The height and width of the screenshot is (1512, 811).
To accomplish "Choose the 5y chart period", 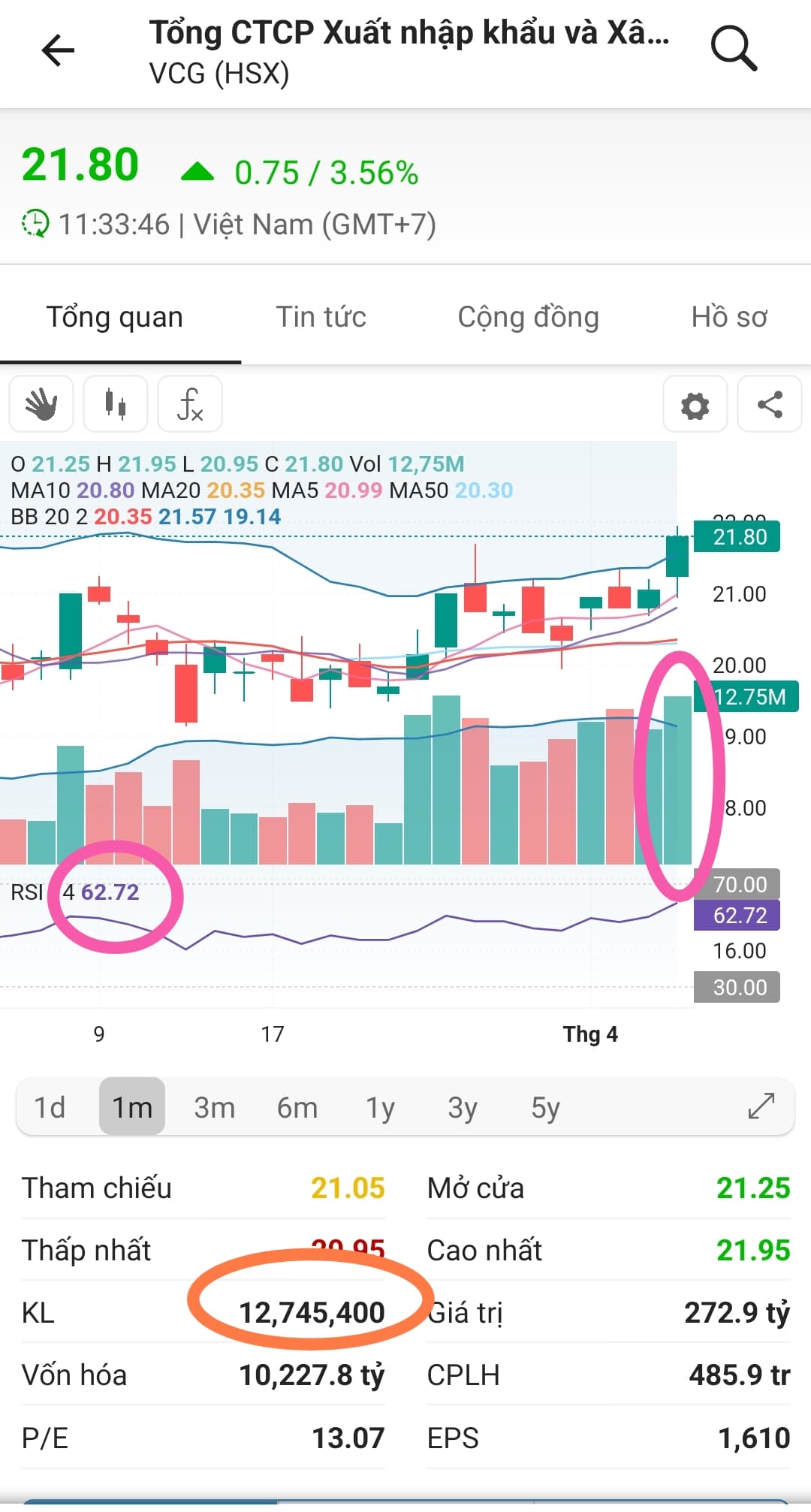I will pyautogui.click(x=545, y=1107).
